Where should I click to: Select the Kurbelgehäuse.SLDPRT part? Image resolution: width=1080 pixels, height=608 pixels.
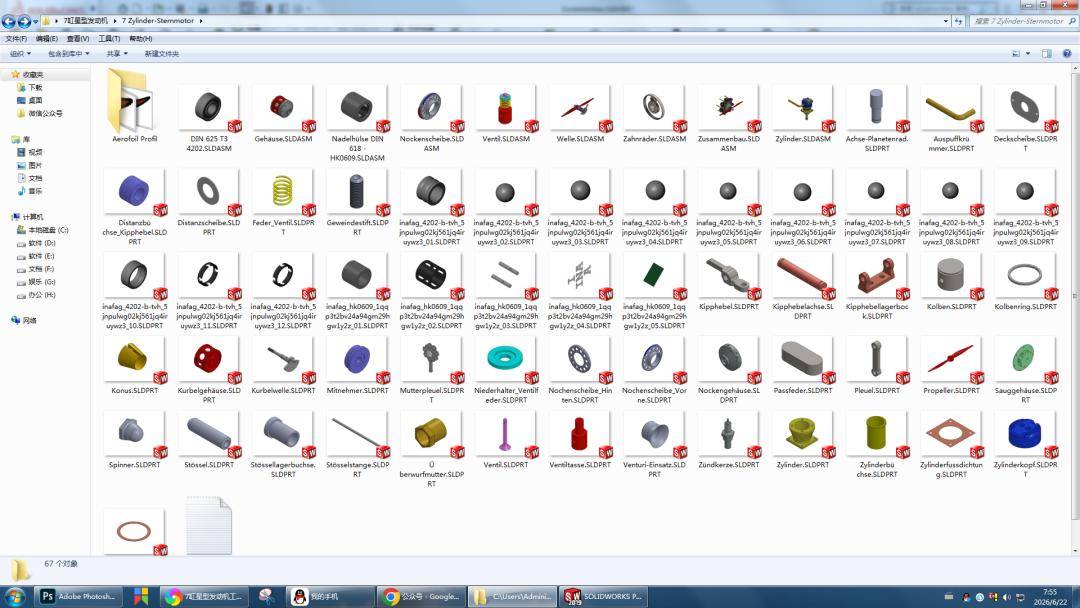pyautogui.click(x=209, y=369)
